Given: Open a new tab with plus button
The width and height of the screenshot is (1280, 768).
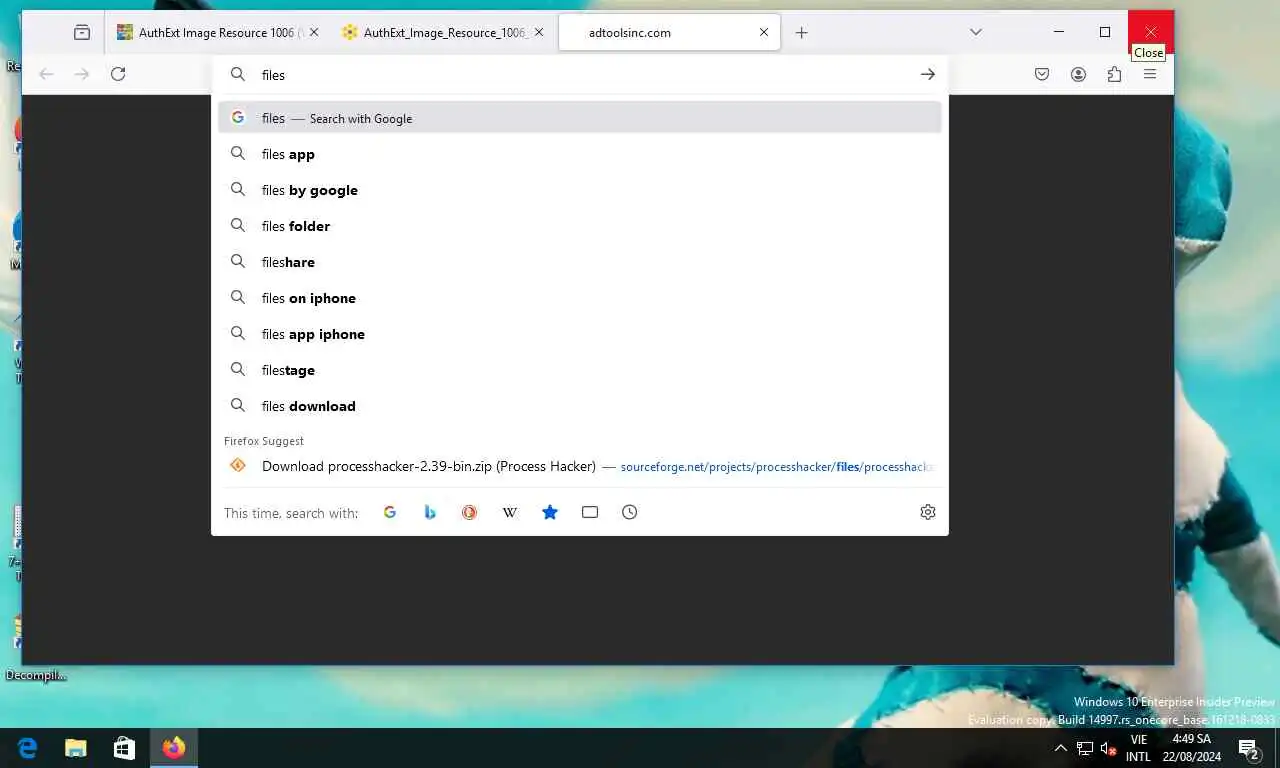Looking at the screenshot, I should pyautogui.click(x=801, y=32).
